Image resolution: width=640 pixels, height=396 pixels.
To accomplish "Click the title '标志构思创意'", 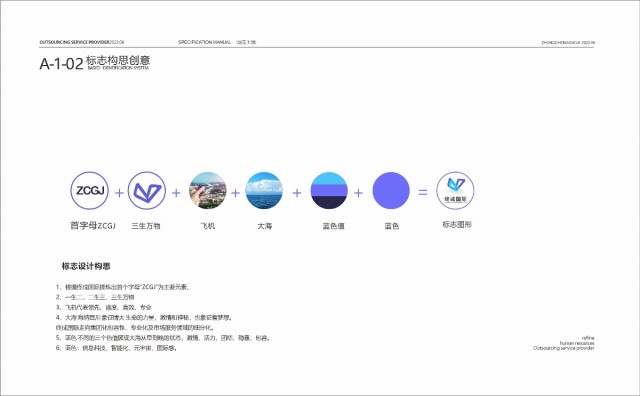I will pos(118,60).
